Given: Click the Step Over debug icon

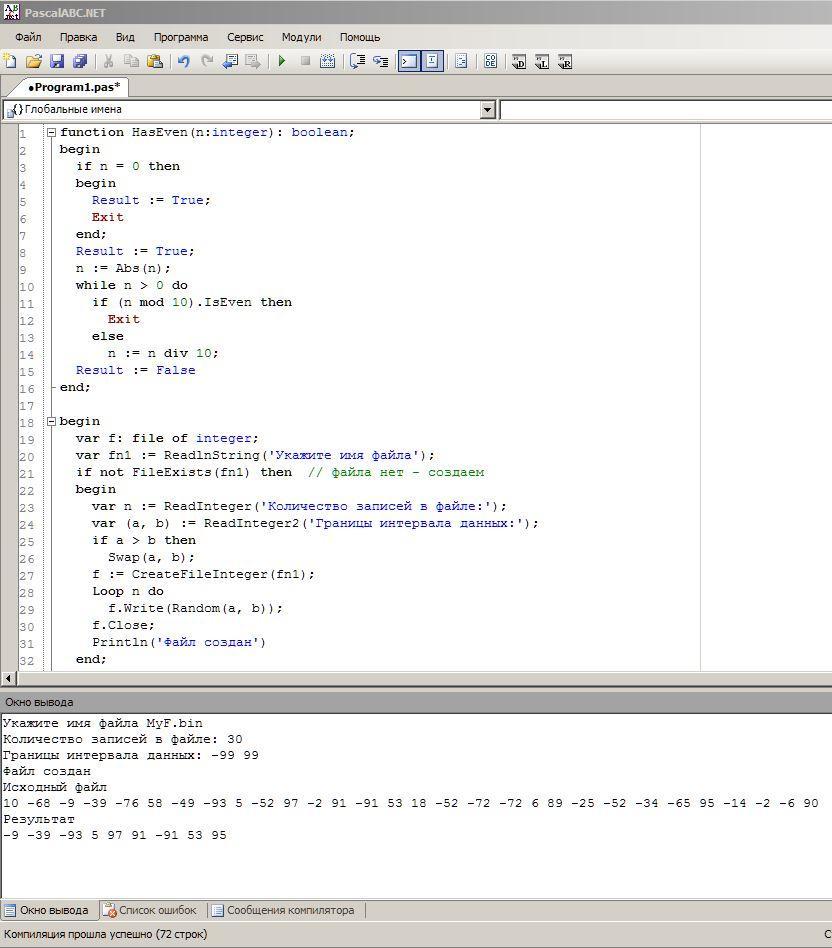Looking at the screenshot, I should tap(357, 61).
